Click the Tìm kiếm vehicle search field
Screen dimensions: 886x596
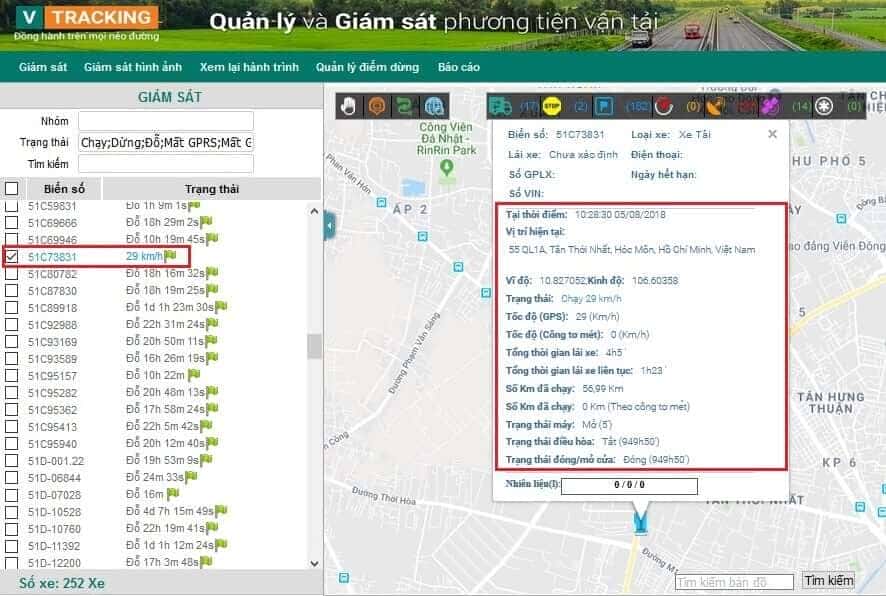coord(166,164)
